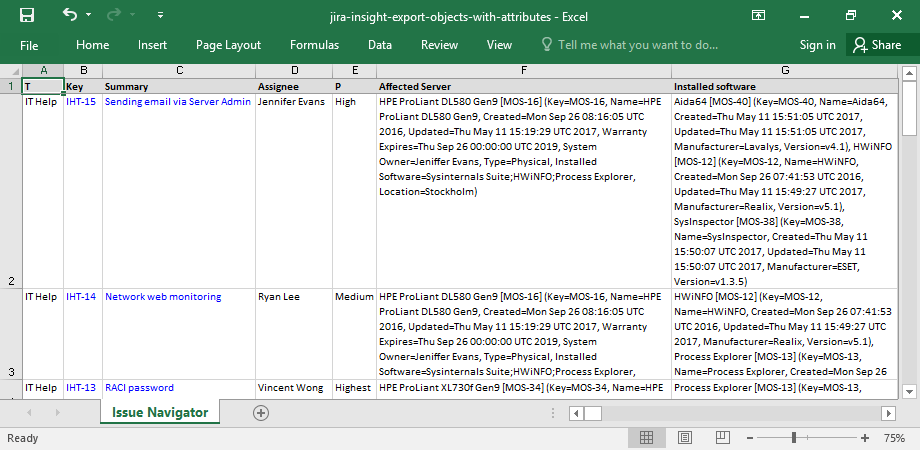The width and height of the screenshot is (920, 450).
Task: Open the IHT-15 issue key link
Action: [81, 101]
